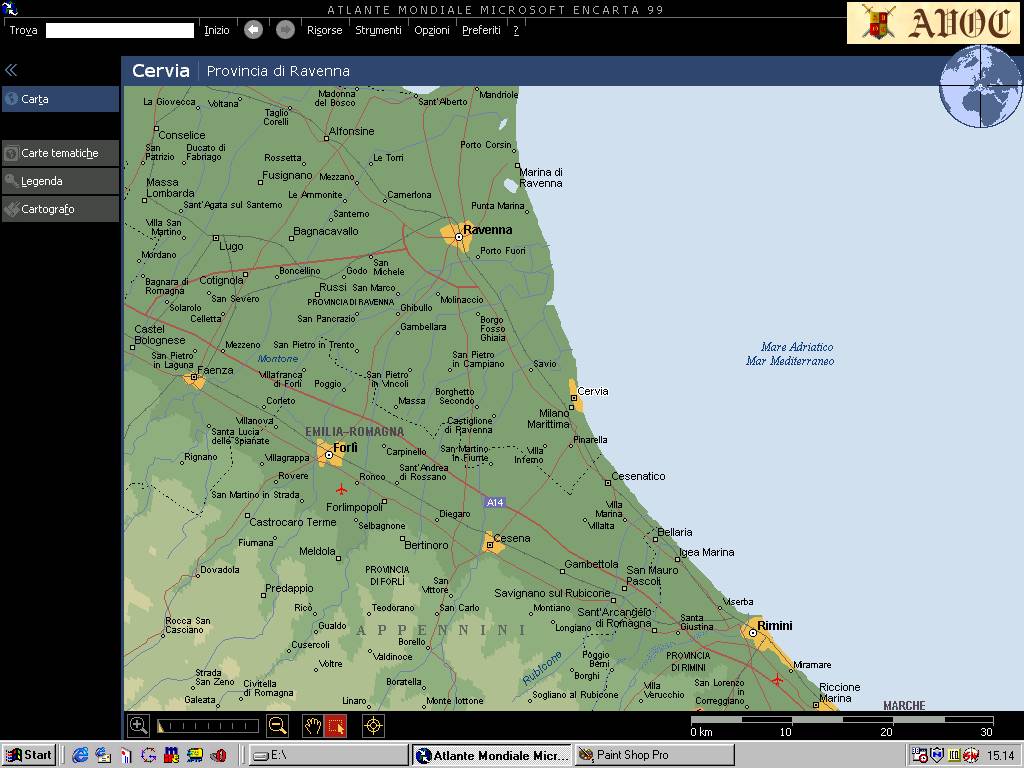1024x768 pixels.
Task: Click the Cervia label on map
Action: (593, 391)
